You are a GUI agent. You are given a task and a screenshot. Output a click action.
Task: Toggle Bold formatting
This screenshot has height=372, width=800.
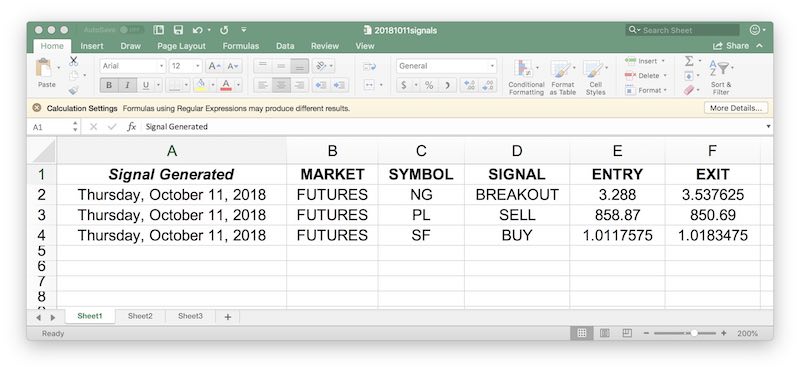pyautogui.click(x=109, y=85)
